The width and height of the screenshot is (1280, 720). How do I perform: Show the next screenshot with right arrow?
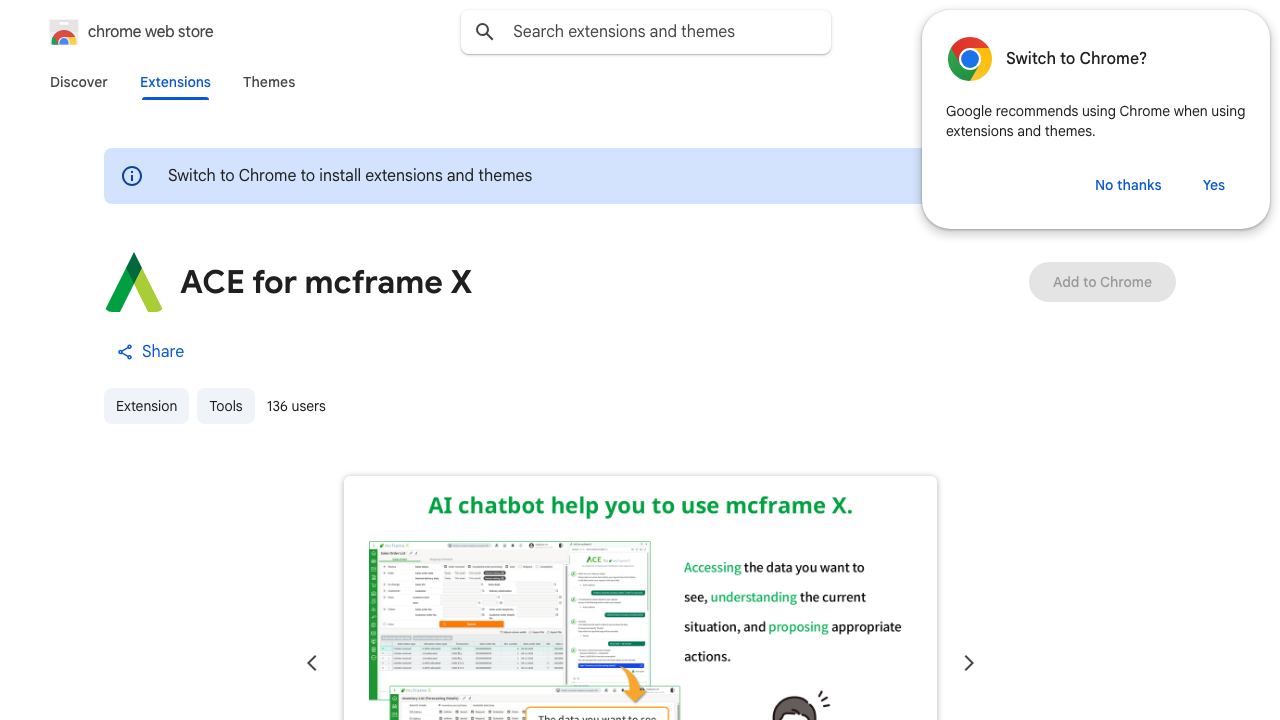pyautogui.click(x=968, y=663)
